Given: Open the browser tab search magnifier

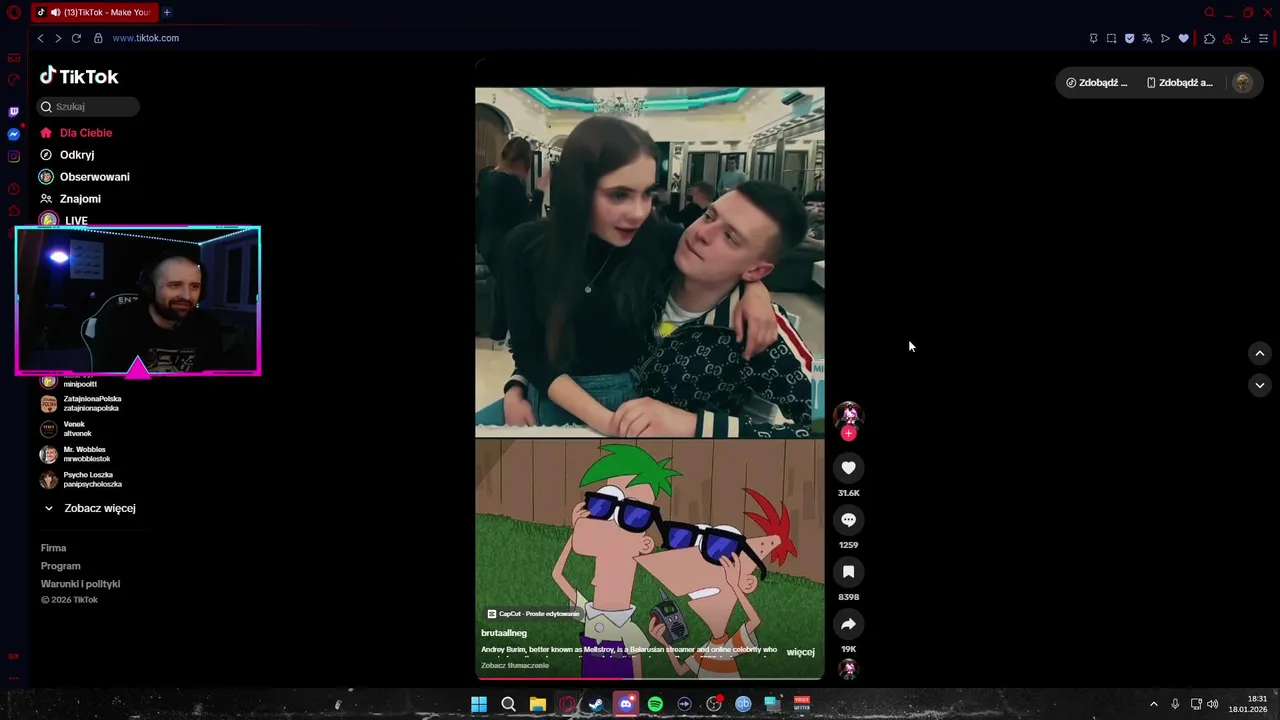Looking at the screenshot, I should (1209, 12).
